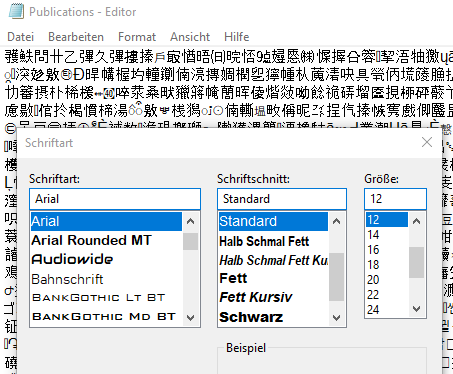Open the Ansicht menu

pos(190,37)
